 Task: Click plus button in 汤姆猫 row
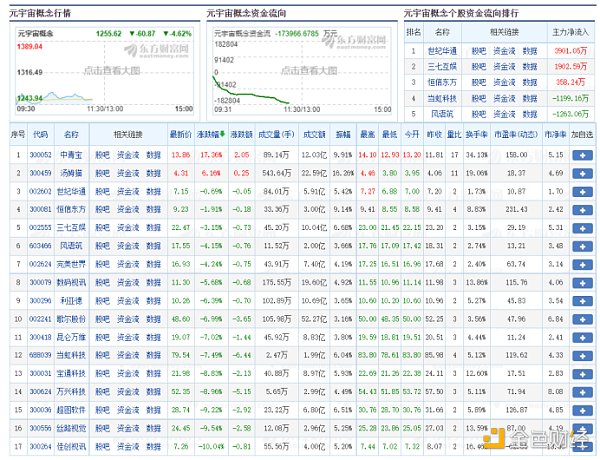[x=582, y=173]
